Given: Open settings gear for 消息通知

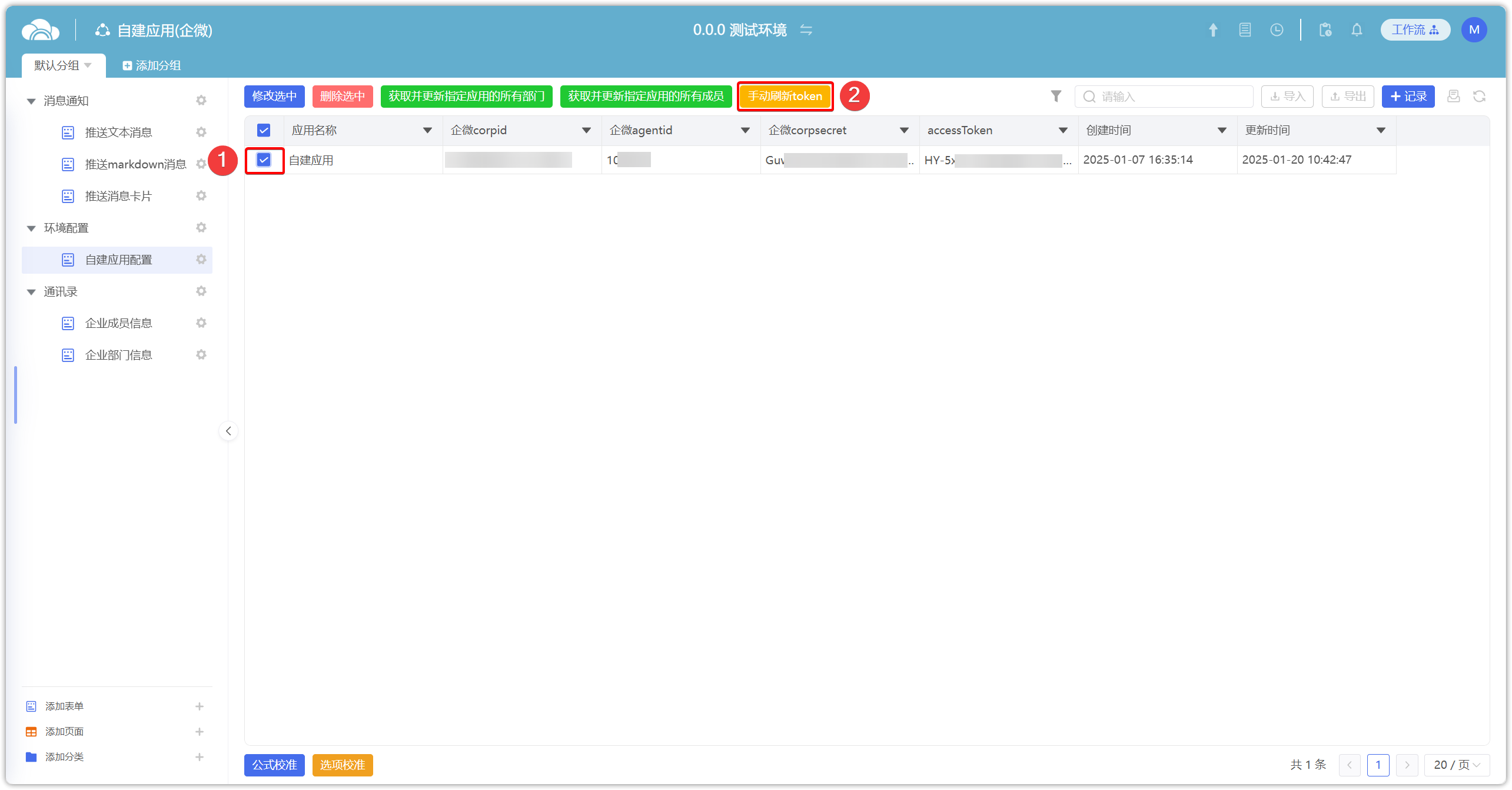Looking at the screenshot, I should [201, 101].
